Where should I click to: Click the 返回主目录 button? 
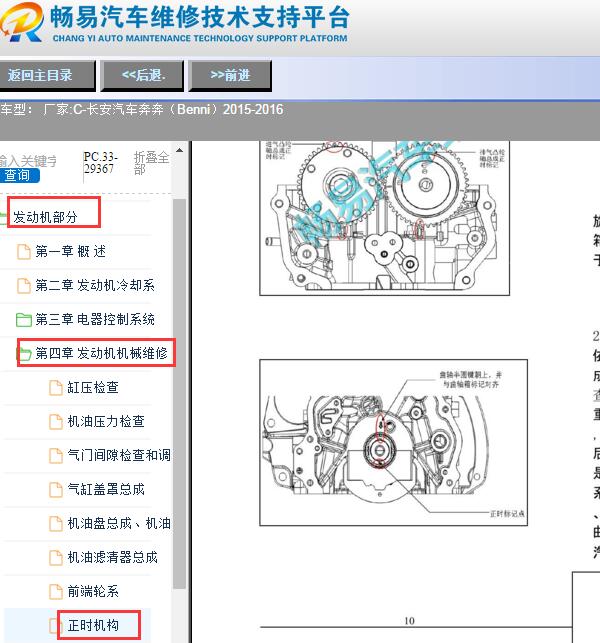(46, 75)
